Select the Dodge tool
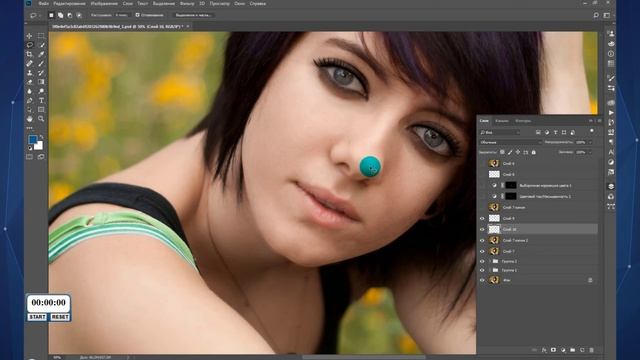This screenshot has height=360, width=640. (x=41, y=91)
